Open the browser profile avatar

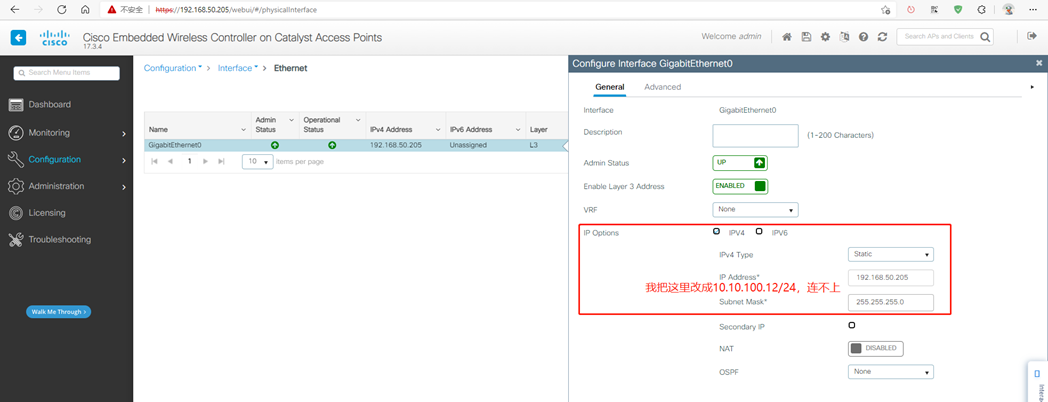click(1008, 10)
